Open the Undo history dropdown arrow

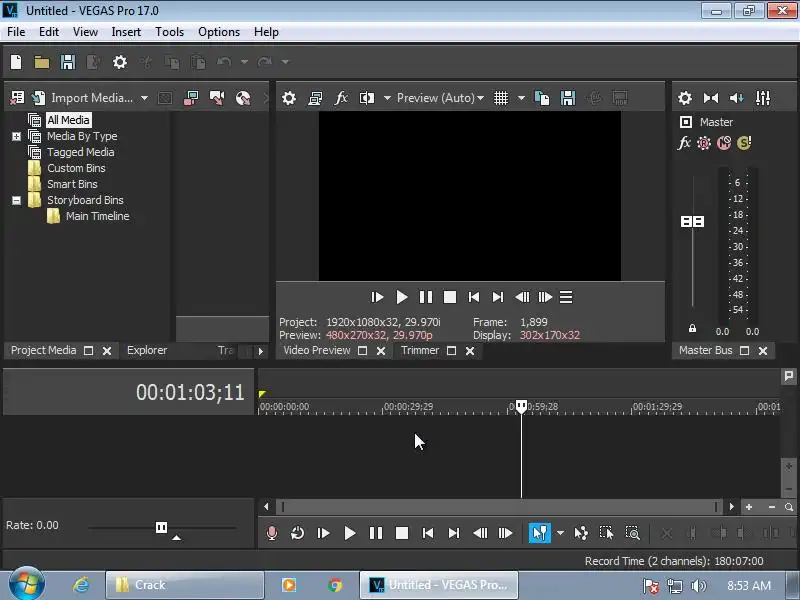244,62
